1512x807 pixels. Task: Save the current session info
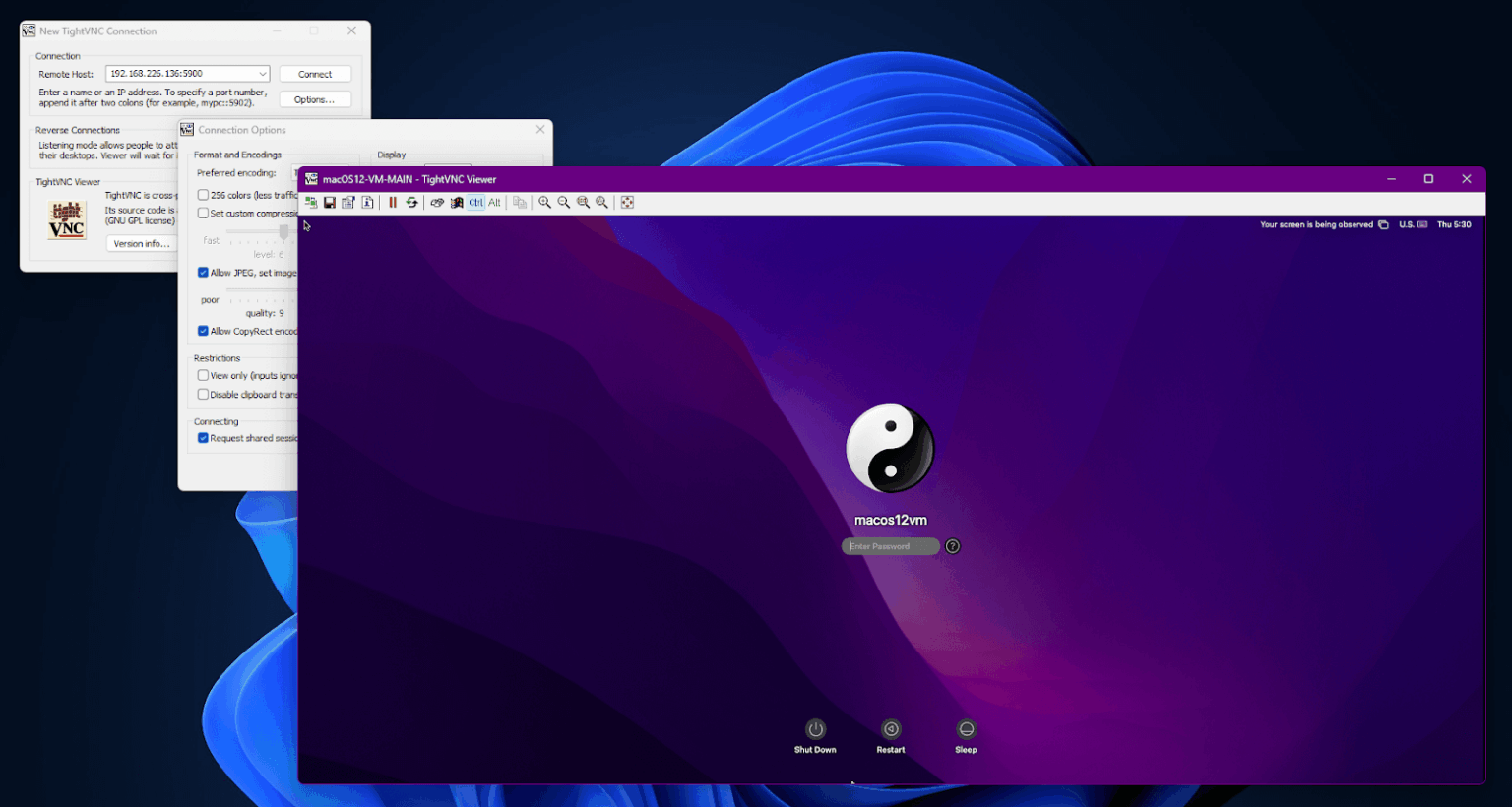[x=330, y=202]
